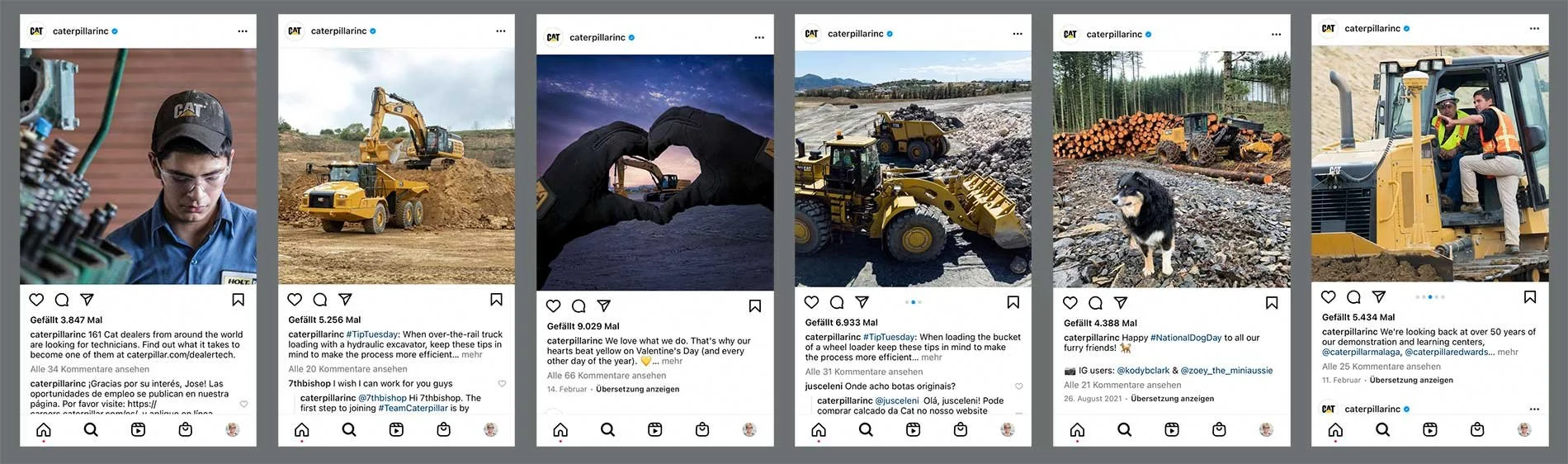Open comments on the excavator truck post
This screenshot has width=1568, height=464.
coord(320,300)
